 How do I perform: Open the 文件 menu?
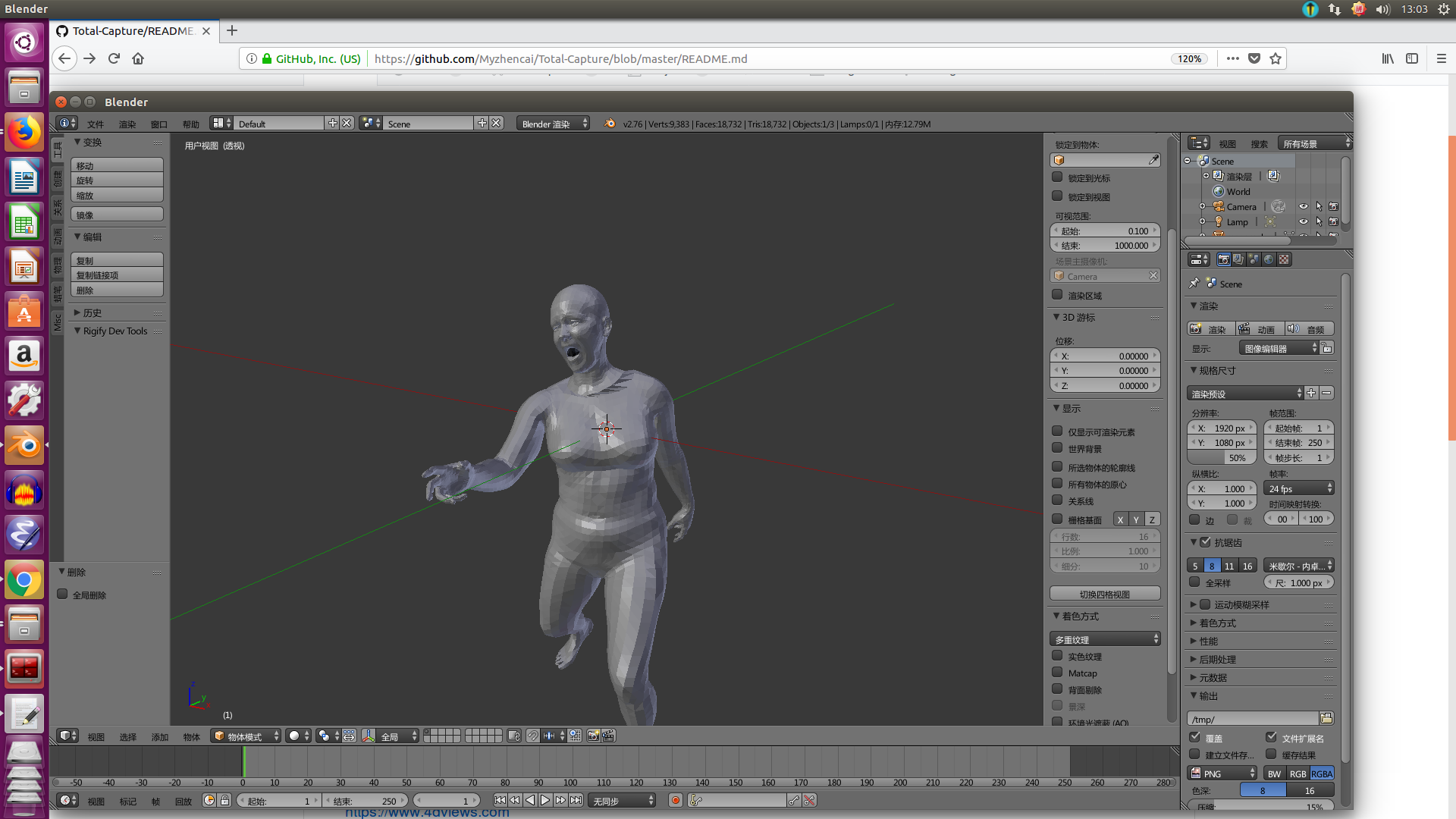[x=96, y=124]
